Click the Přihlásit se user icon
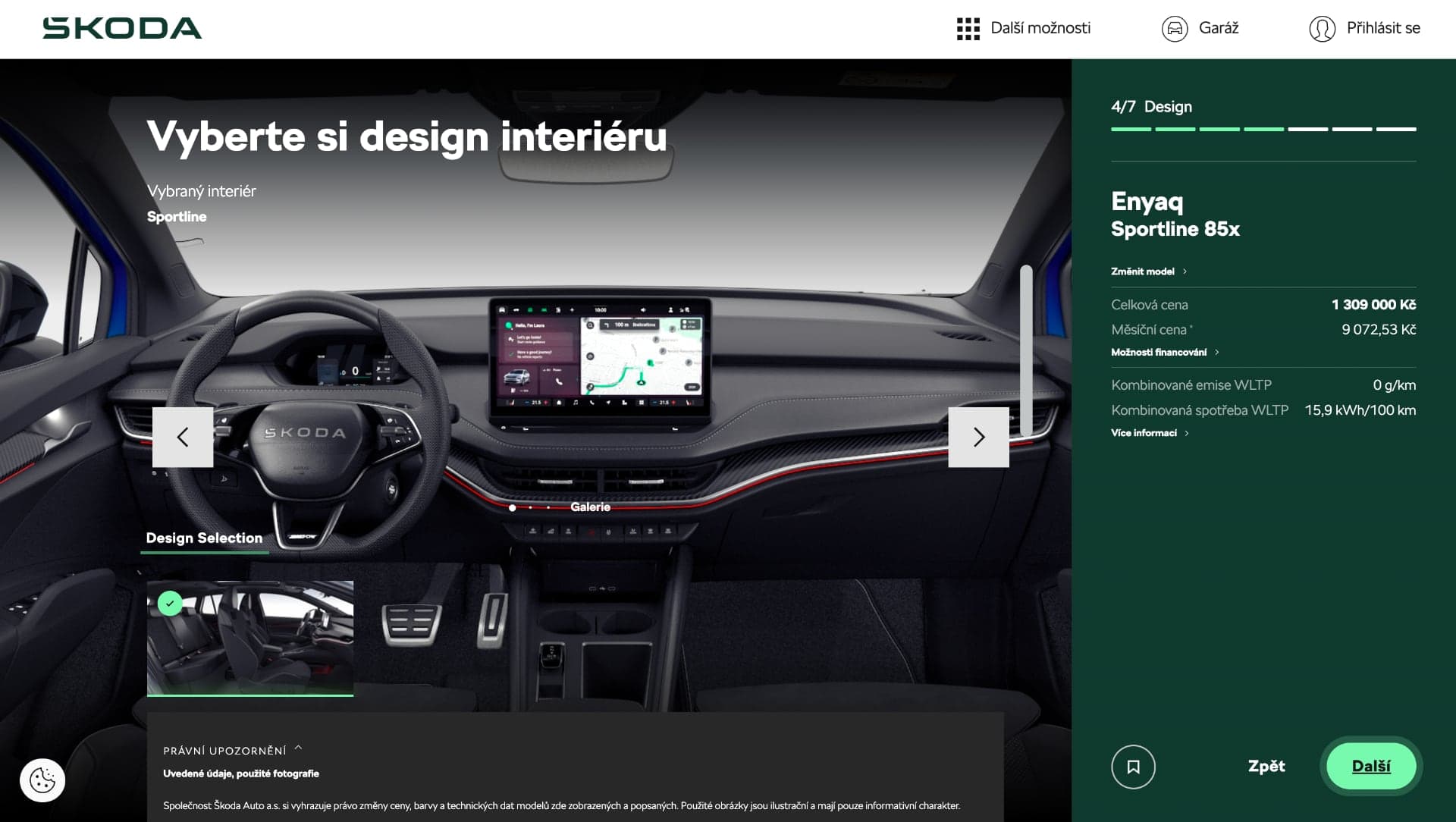1456x822 pixels. pyautogui.click(x=1322, y=29)
